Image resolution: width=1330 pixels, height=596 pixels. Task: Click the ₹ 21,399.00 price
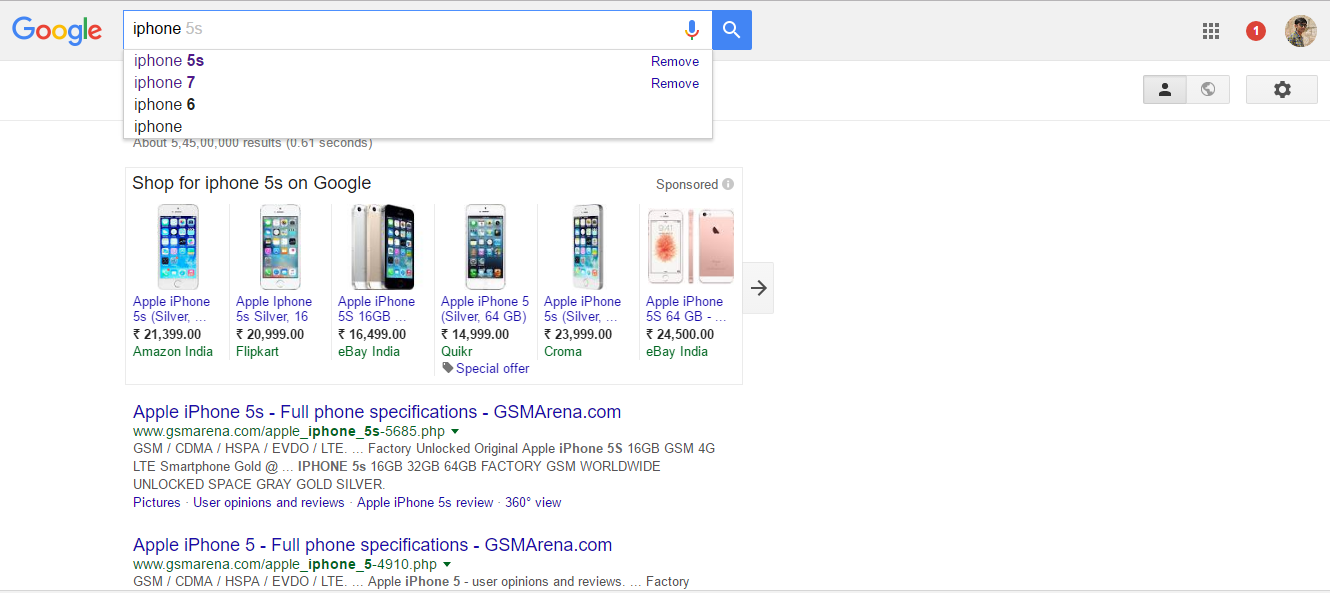pos(167,335)
